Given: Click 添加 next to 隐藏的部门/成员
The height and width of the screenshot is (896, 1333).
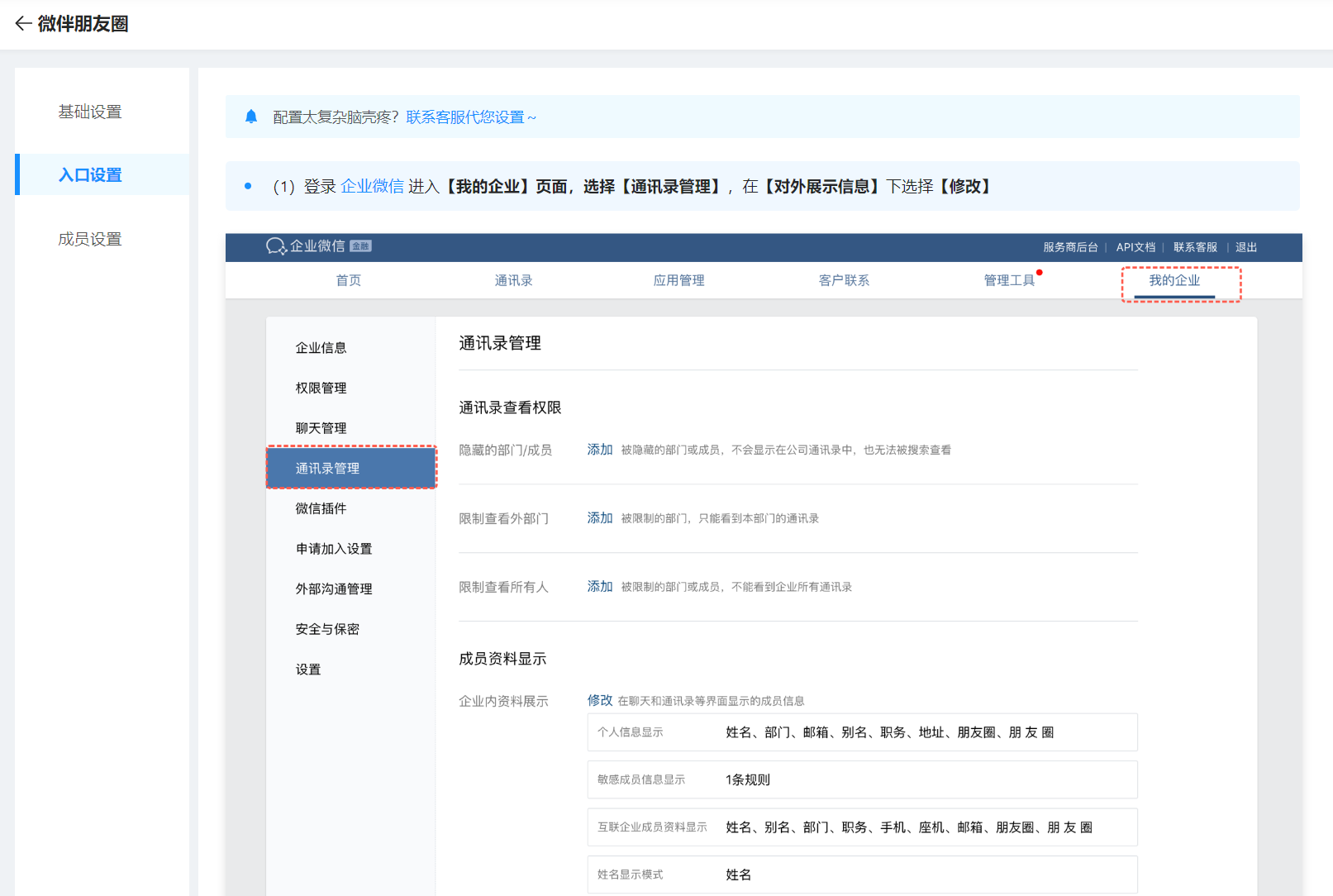Looking at the screenshot, I should pyautogui.click(x=599, y=450).
